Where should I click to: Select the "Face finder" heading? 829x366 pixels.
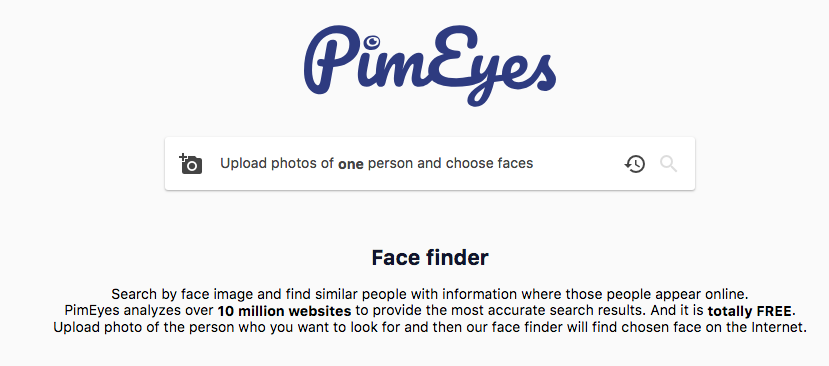[x=430, y=258]
